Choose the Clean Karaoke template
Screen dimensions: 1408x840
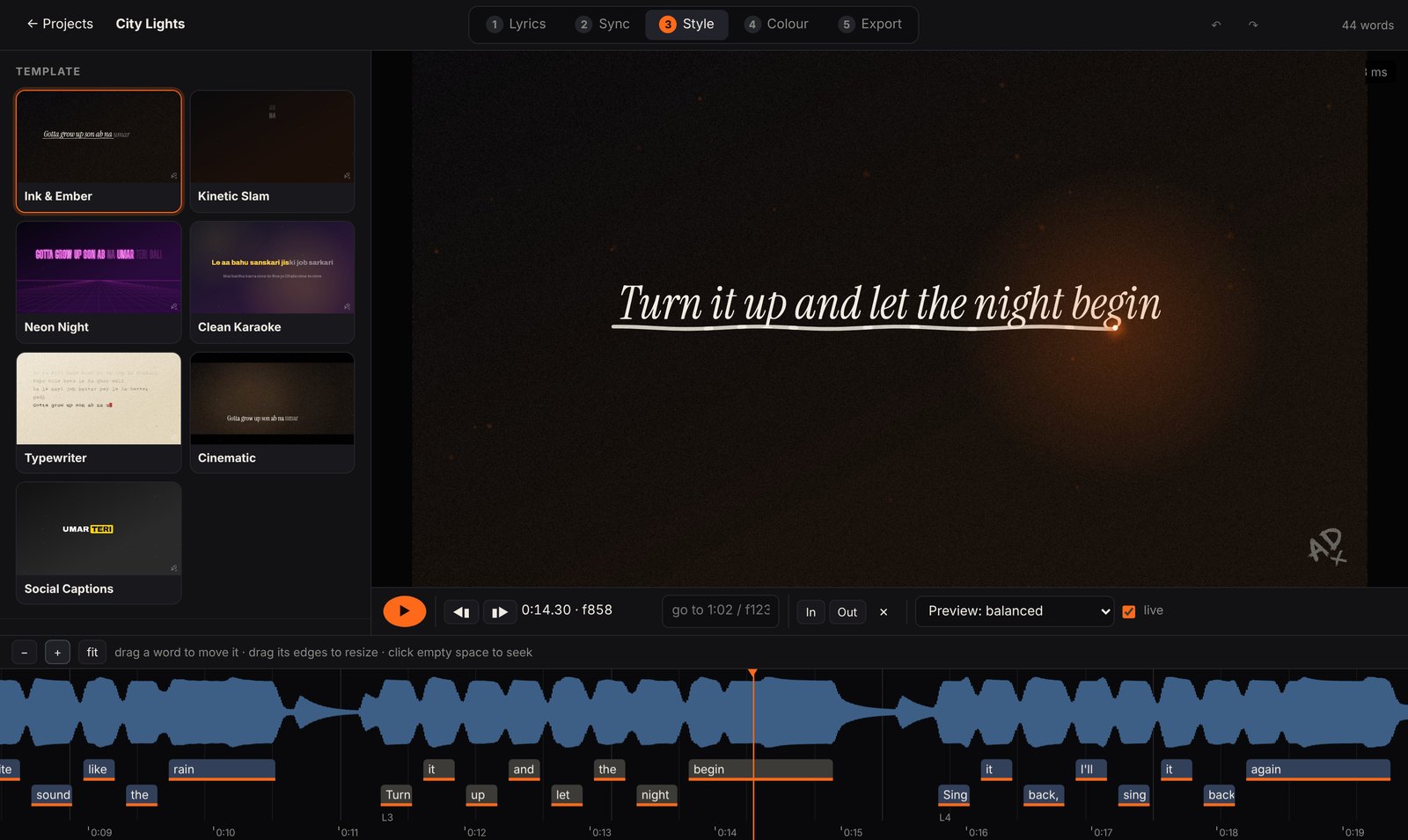[272, 281]
